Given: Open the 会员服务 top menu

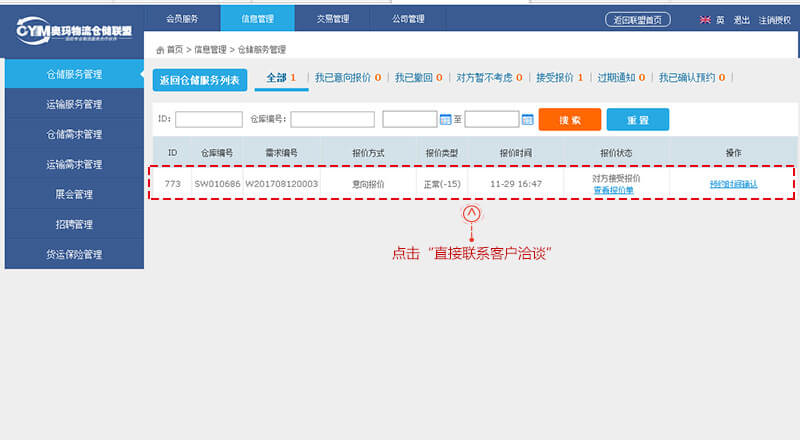Looking at the screenshot, I should (x=180, y=18).
